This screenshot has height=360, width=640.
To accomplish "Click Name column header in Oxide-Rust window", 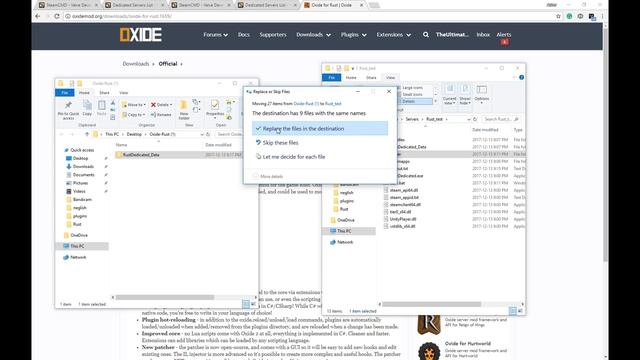I will click(x=121, y=145).
